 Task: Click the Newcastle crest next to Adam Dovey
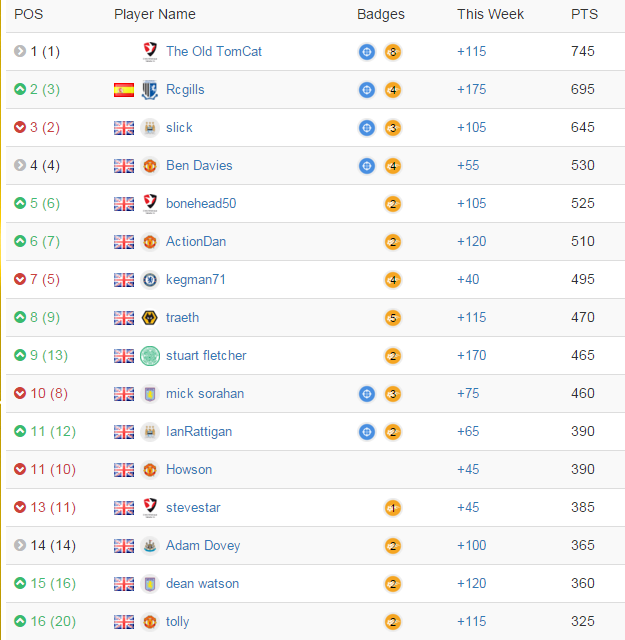150,546
